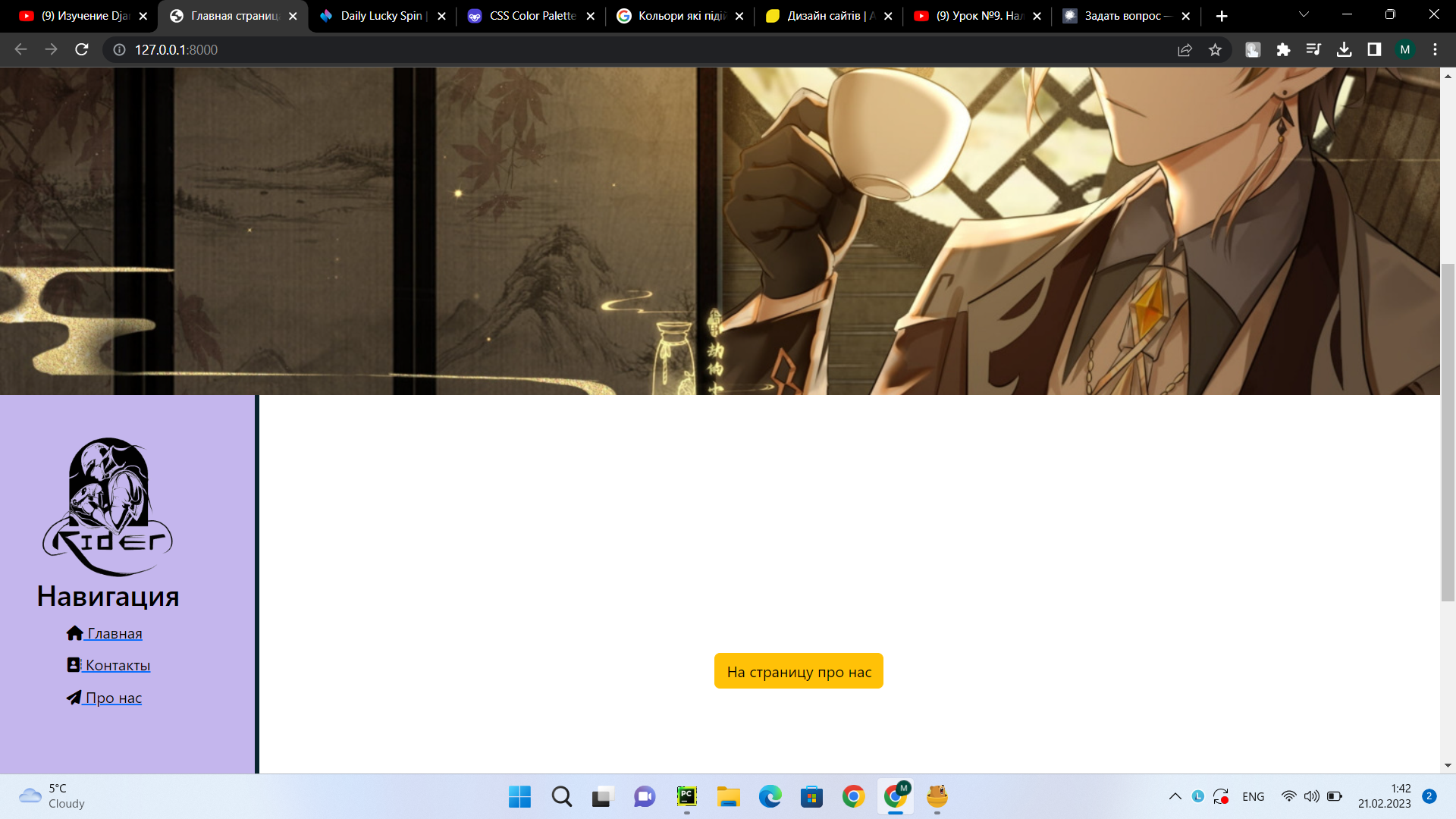Screen dimensions: 1456x819
Task: Bookmark this page with the star icon
Action: (x=1215, y=49)
